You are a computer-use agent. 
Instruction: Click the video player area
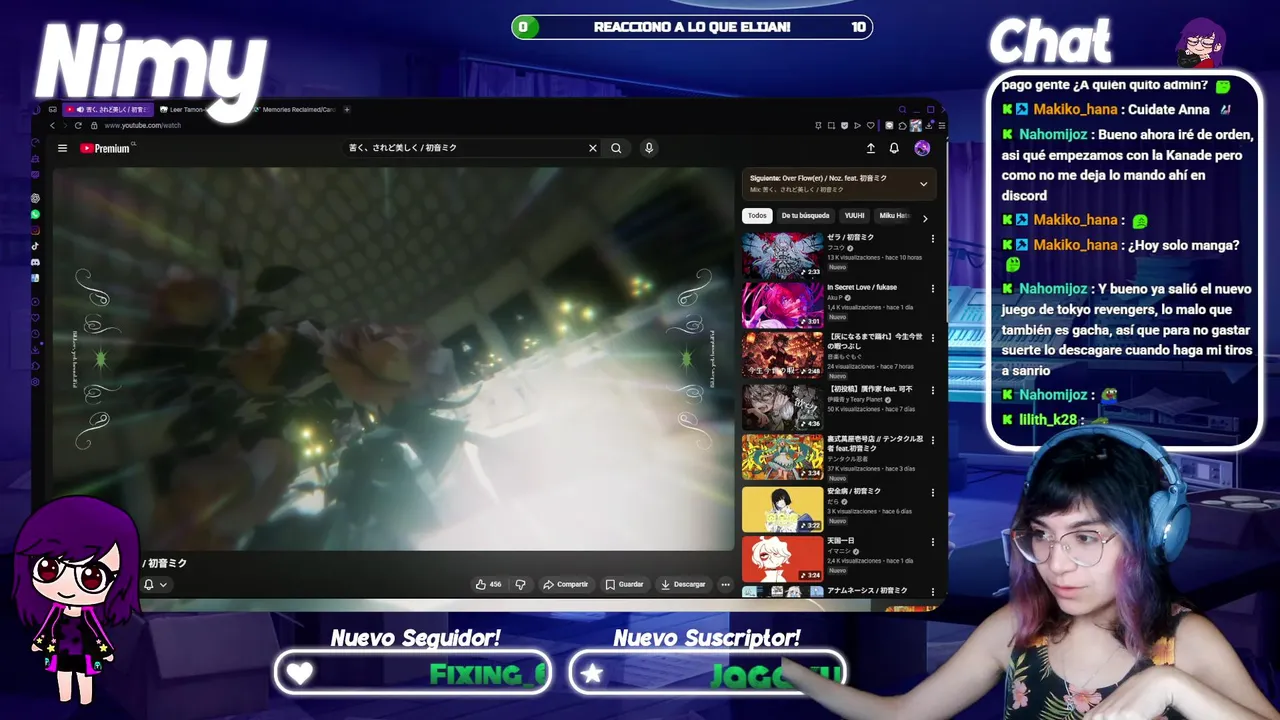click(x=393, y=358)
